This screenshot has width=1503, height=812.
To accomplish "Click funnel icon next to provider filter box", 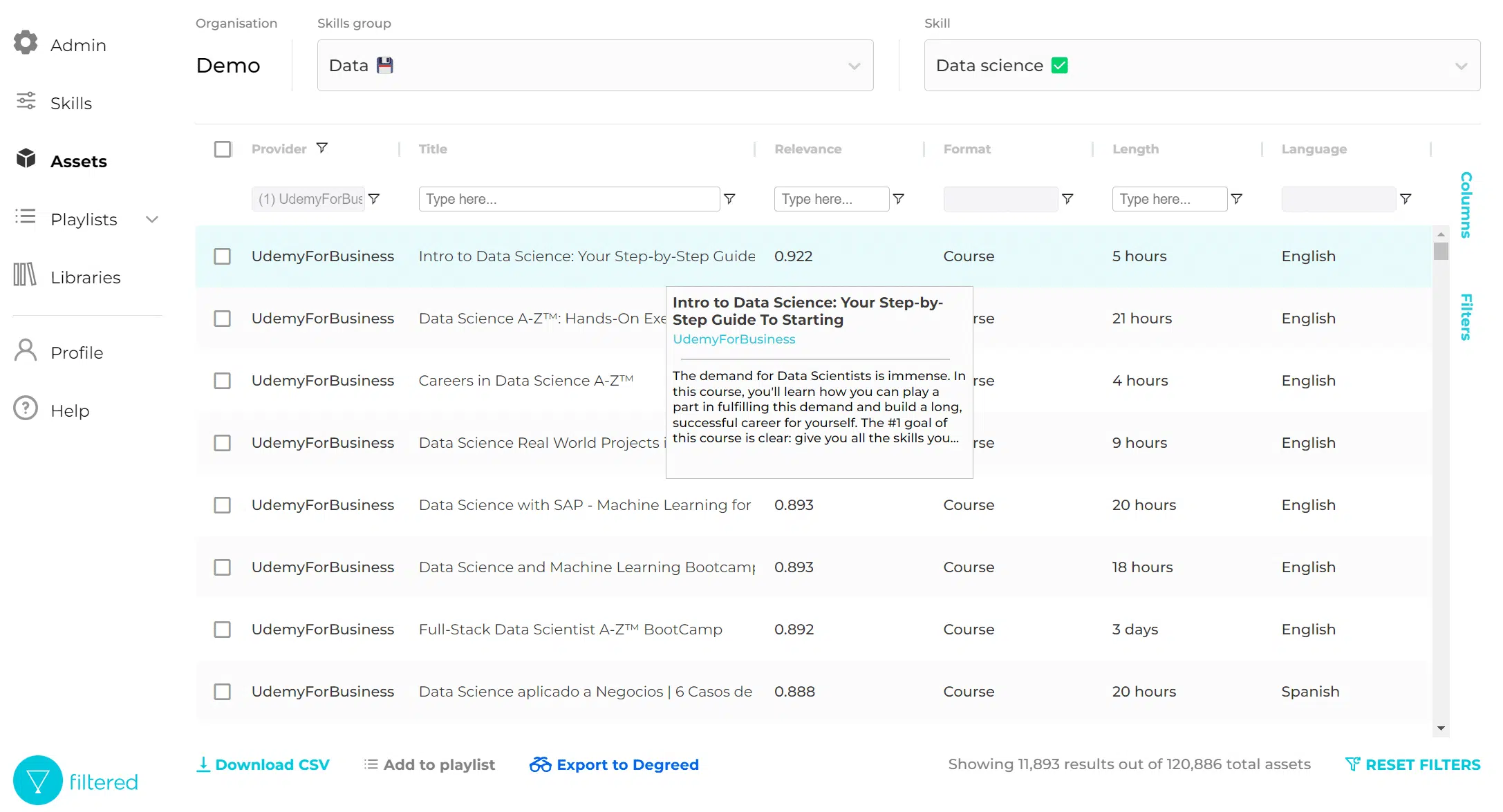I will point(374,199).
